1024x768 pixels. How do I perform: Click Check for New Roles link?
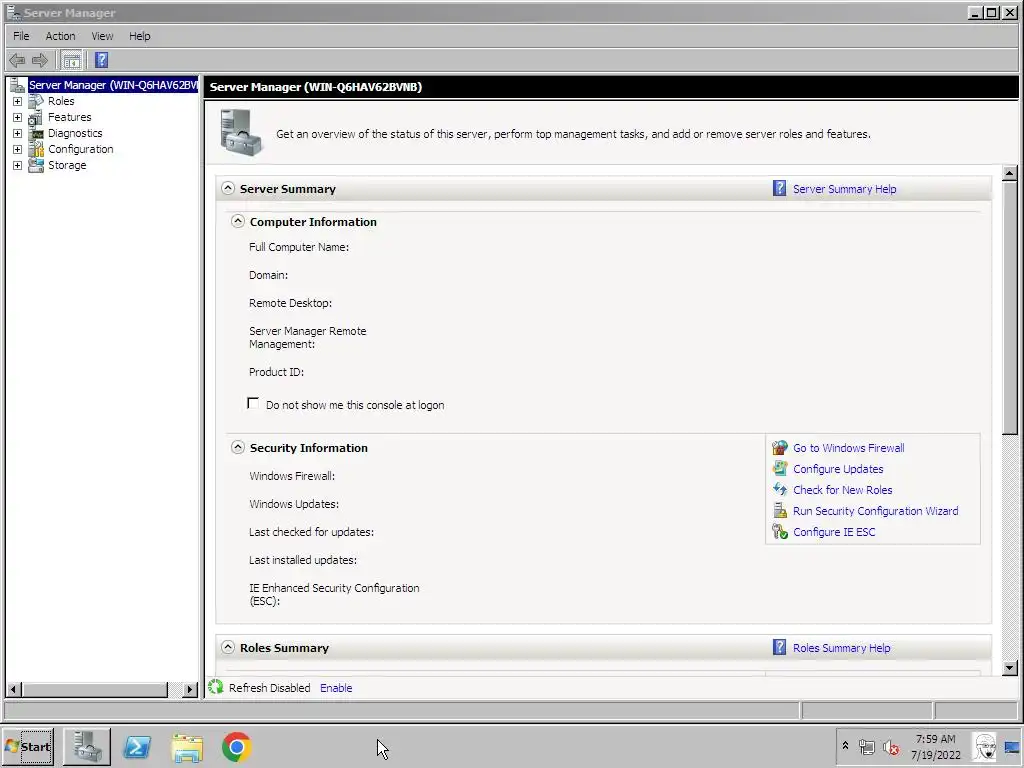pyautogui.click(x=842, y=490)
